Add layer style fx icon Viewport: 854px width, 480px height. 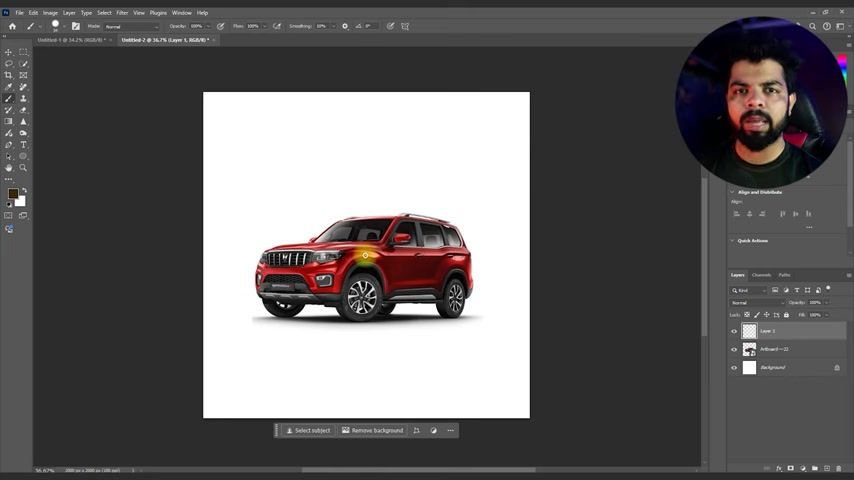pos(779,468)
